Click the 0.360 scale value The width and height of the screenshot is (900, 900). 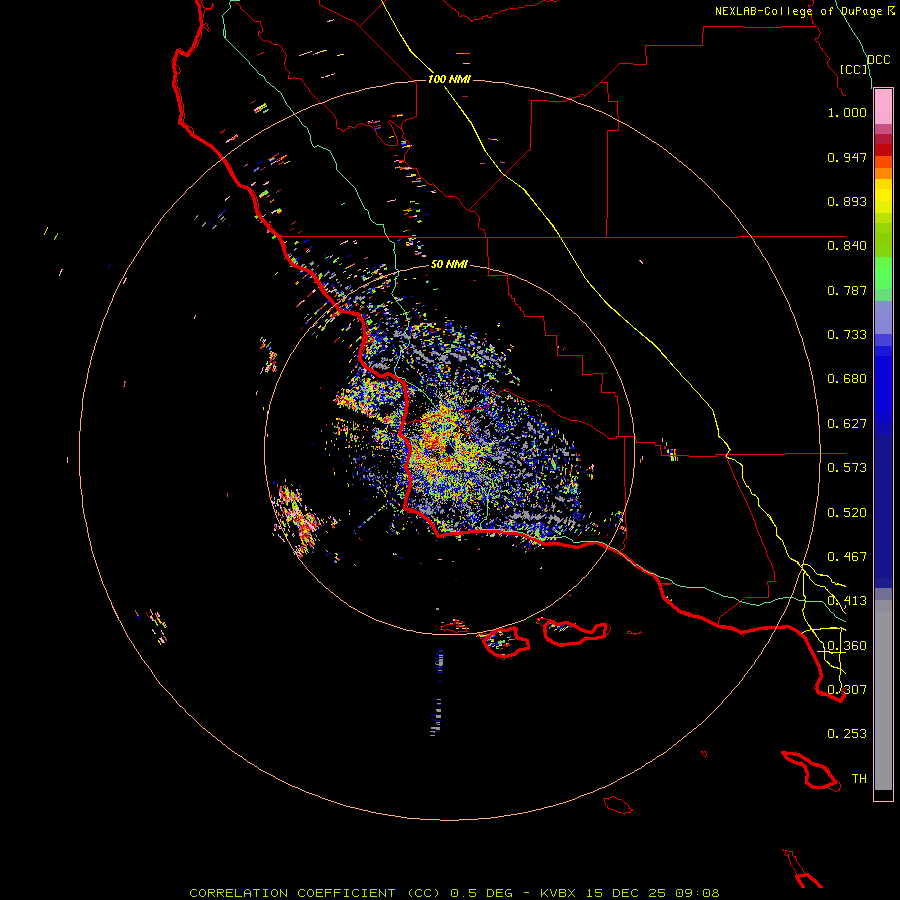(x=847, y=646)
